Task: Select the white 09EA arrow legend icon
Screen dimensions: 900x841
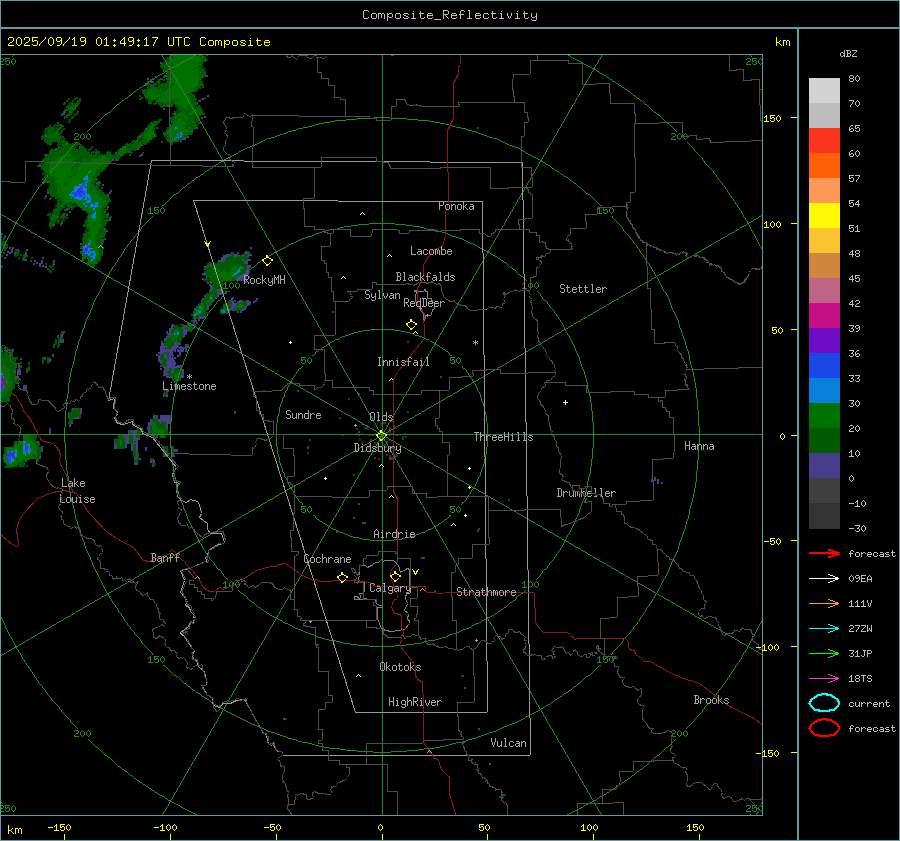Action: [x=824, y=578]
